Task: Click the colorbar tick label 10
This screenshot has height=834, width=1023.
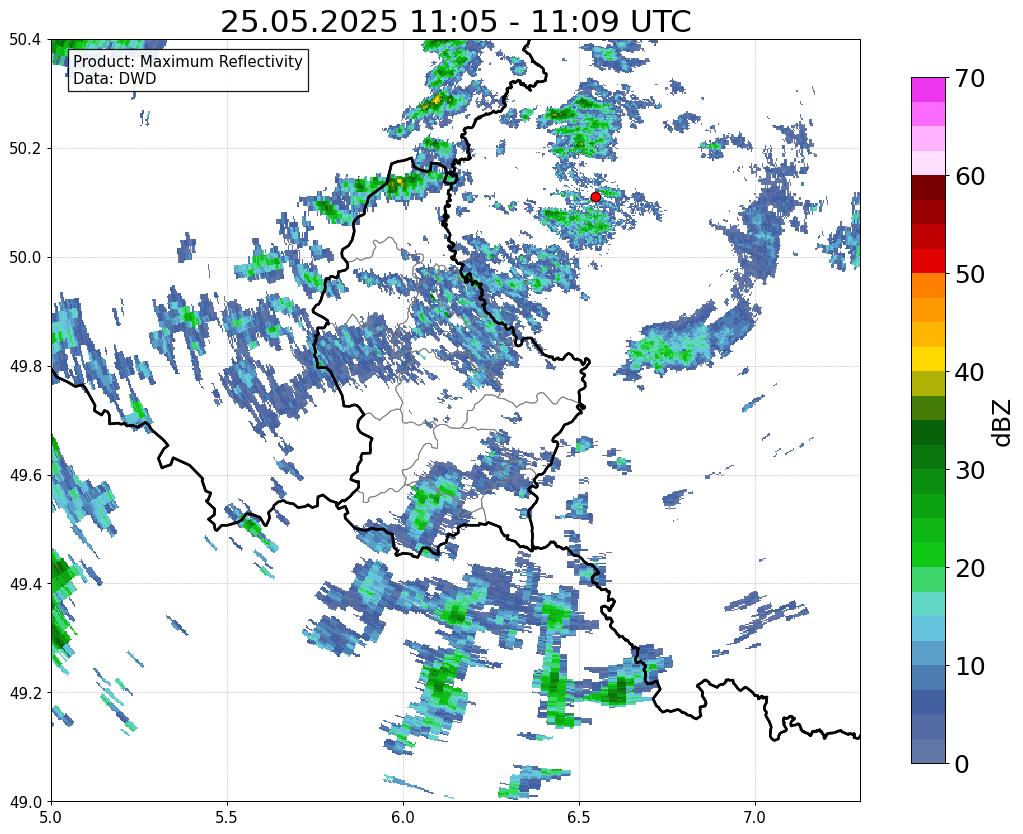Action: click(x=968, y=666)
